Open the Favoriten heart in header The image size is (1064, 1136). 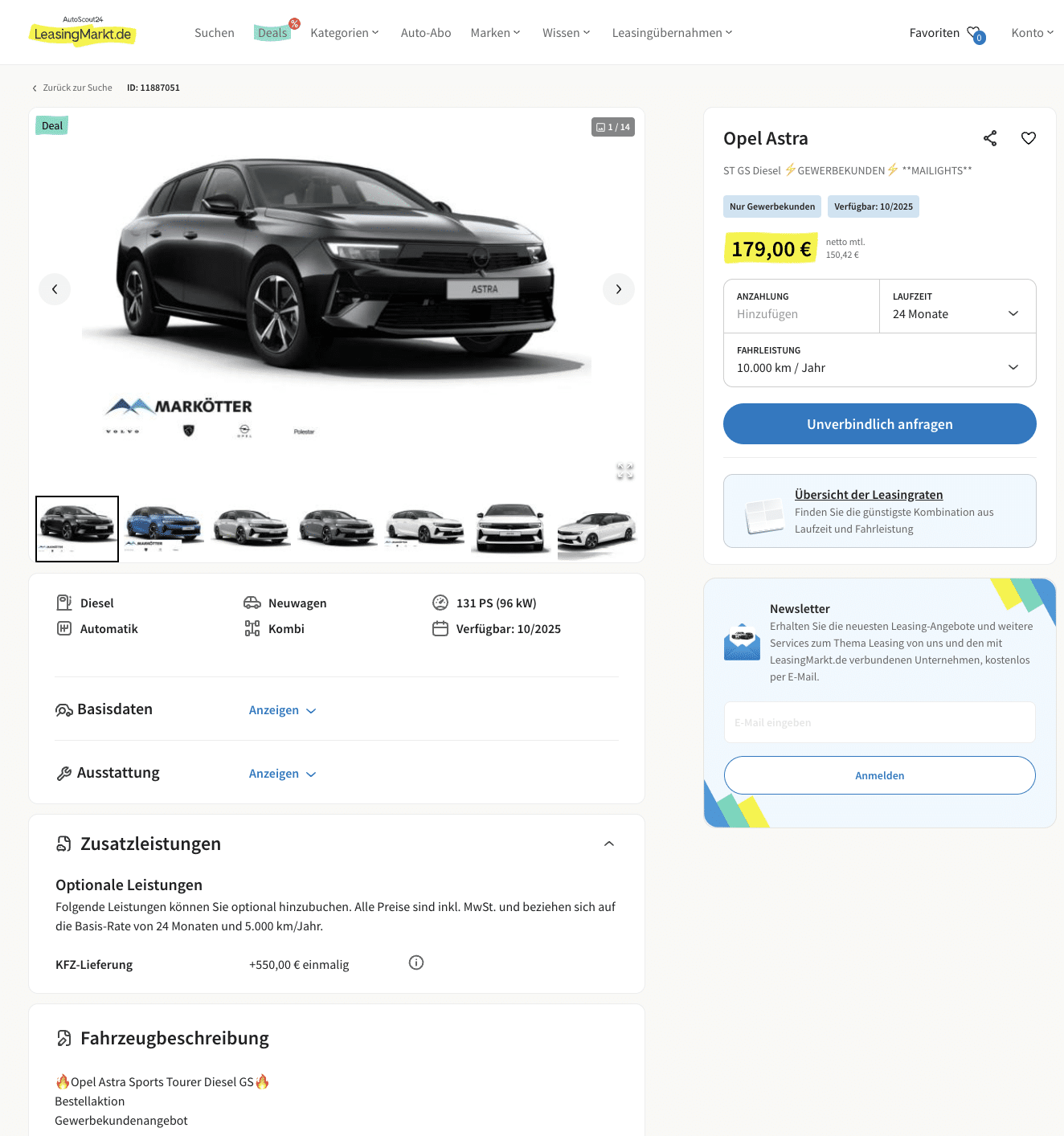975,34
